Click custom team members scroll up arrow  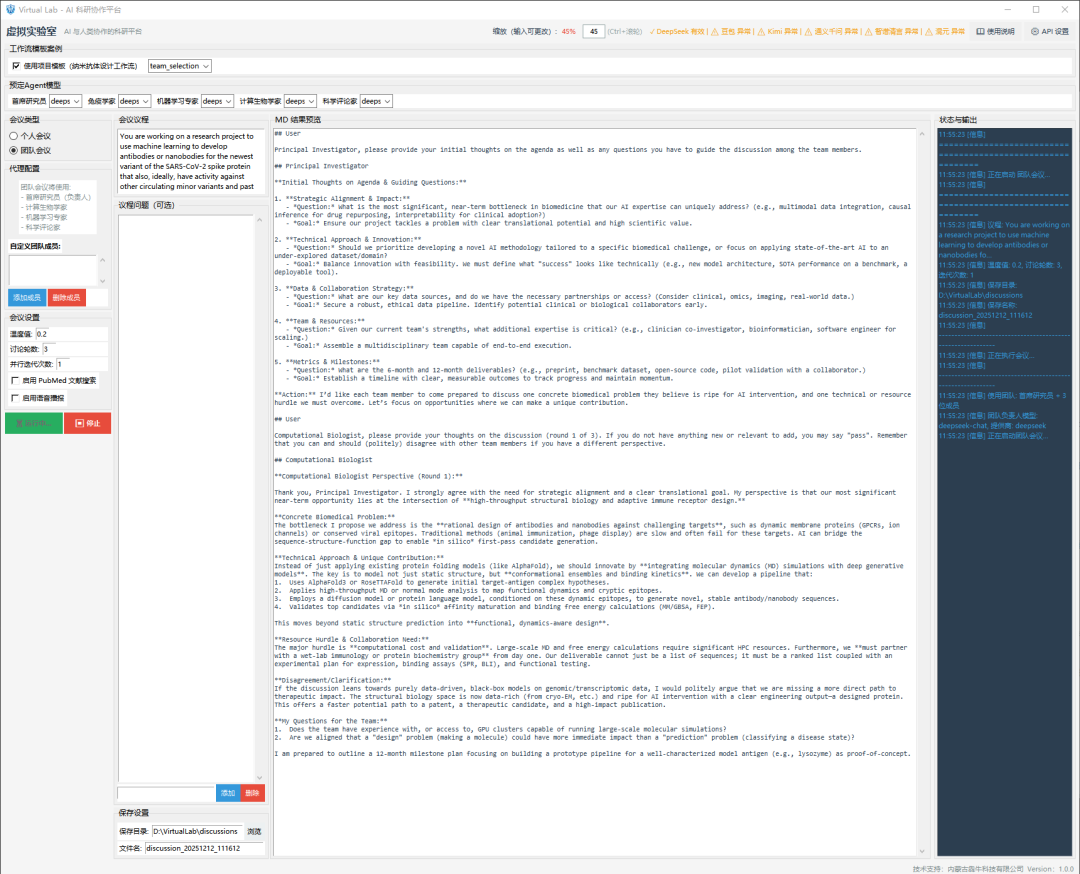(x=103, y=260)
